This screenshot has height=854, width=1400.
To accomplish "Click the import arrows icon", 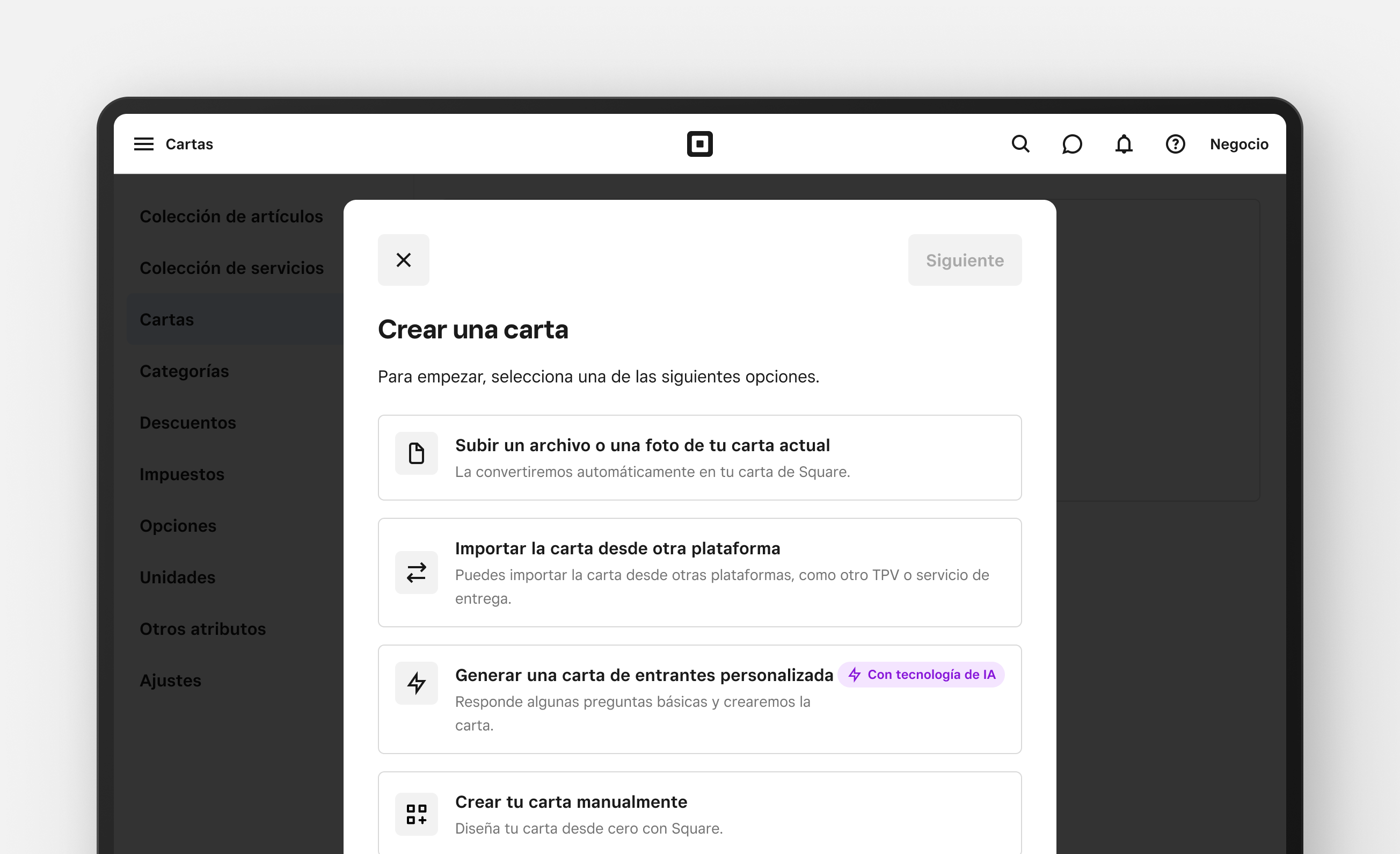I will click(x=417, y=572).
